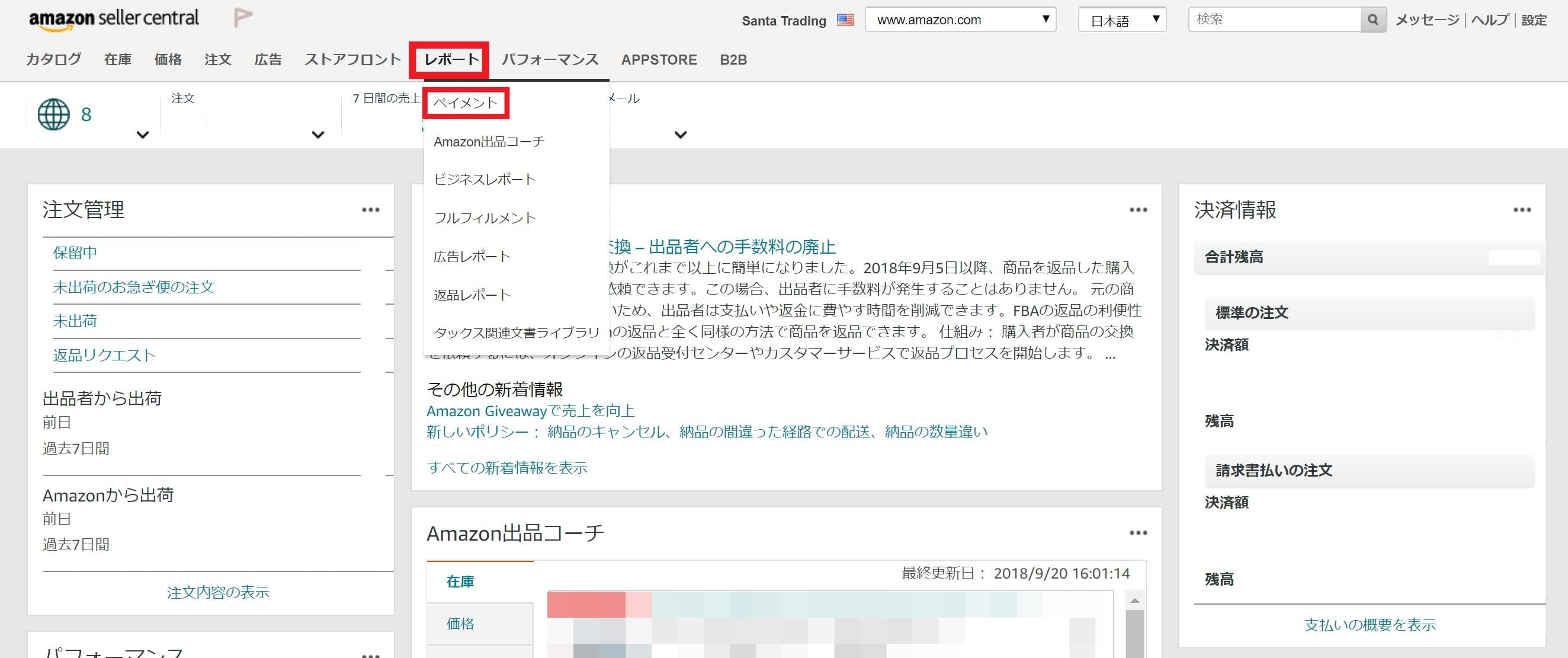Click the globe marketplaces icon
This screenshot has width=1568, height=658.
pos(53,114)
